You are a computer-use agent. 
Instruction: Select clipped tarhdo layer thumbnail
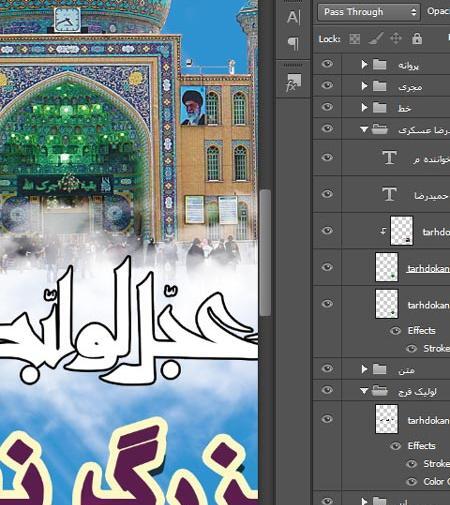[402, 231]
